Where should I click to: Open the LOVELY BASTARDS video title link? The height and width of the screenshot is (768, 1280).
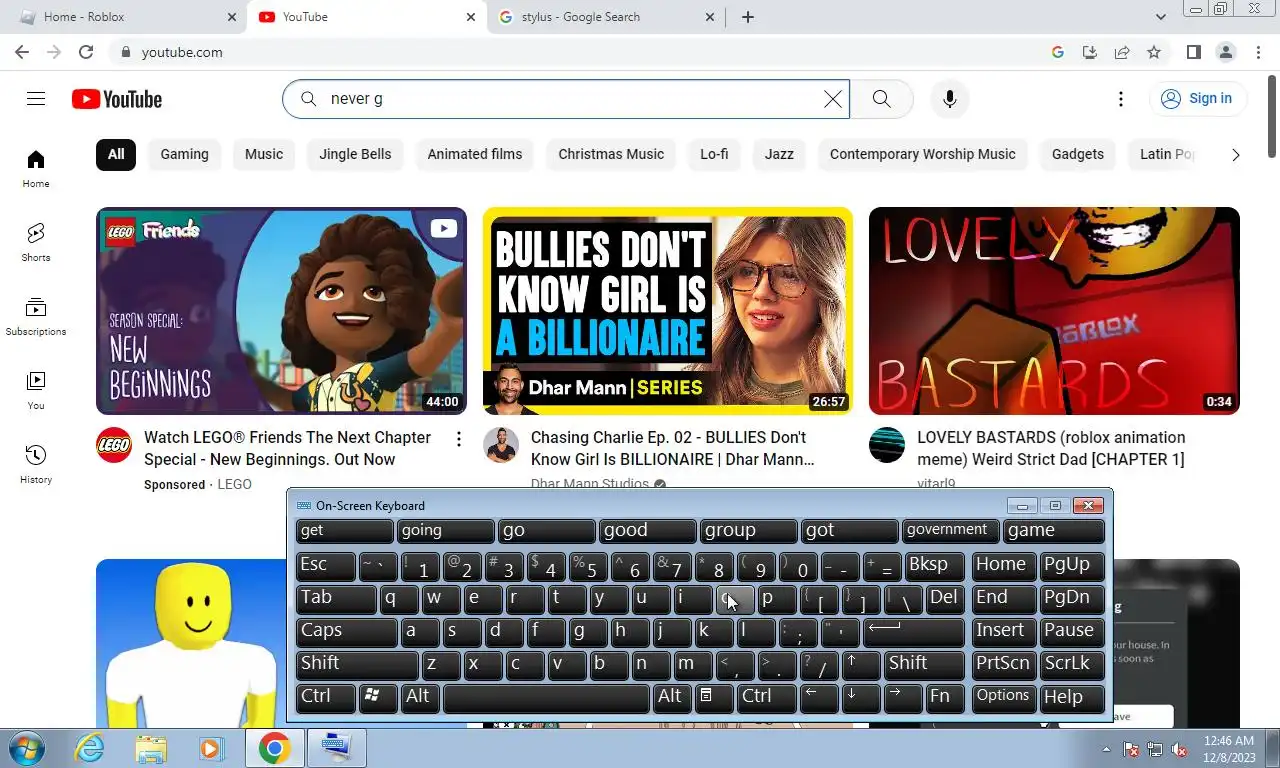pyautogui.click(x=1051, y=448)
